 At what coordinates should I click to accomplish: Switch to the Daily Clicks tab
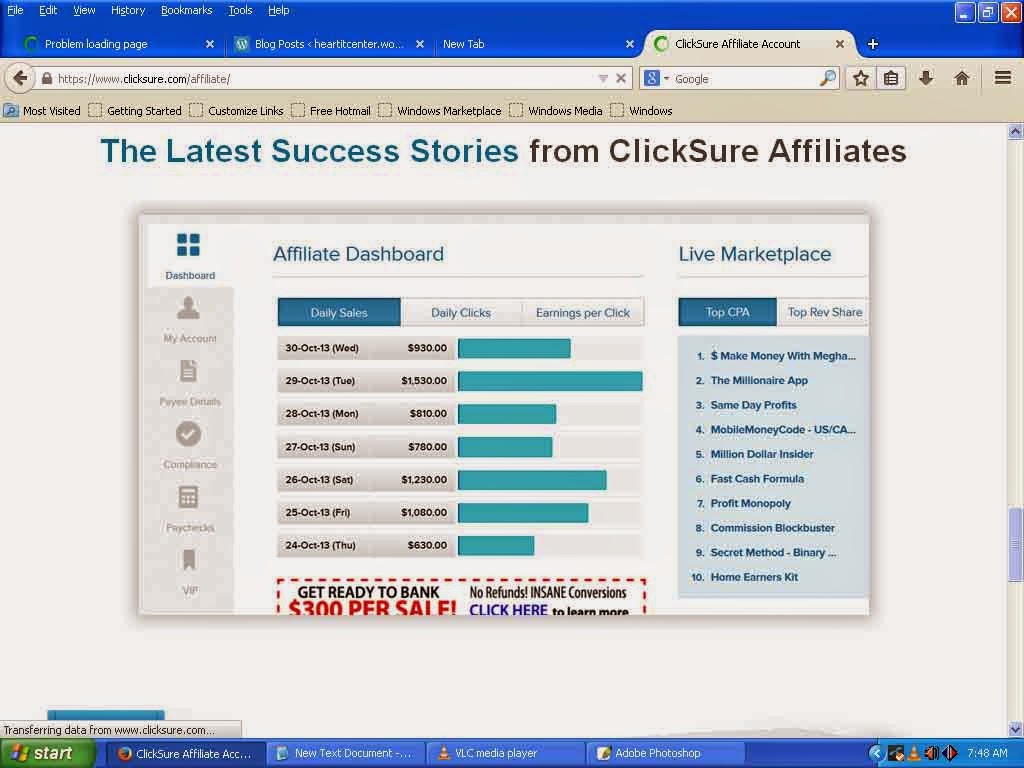[461, 311]
